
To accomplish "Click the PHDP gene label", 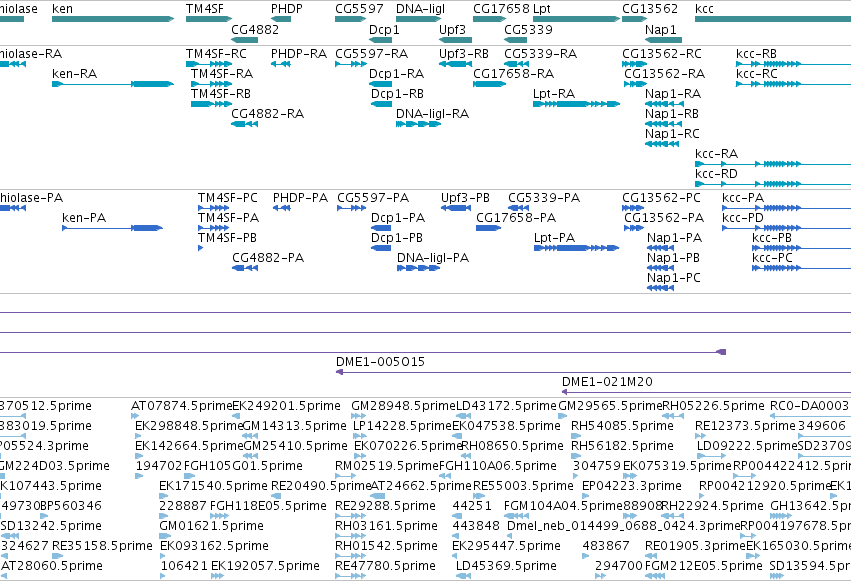I will [287, 9].
